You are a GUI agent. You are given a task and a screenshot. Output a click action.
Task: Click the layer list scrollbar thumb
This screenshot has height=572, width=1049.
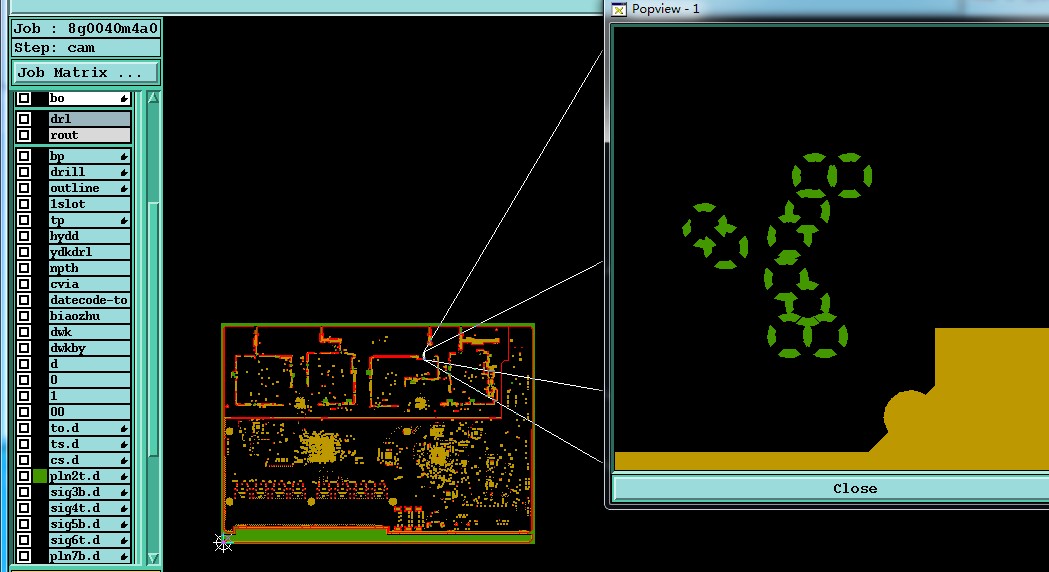pyautogui.click(x=153, y=331)
